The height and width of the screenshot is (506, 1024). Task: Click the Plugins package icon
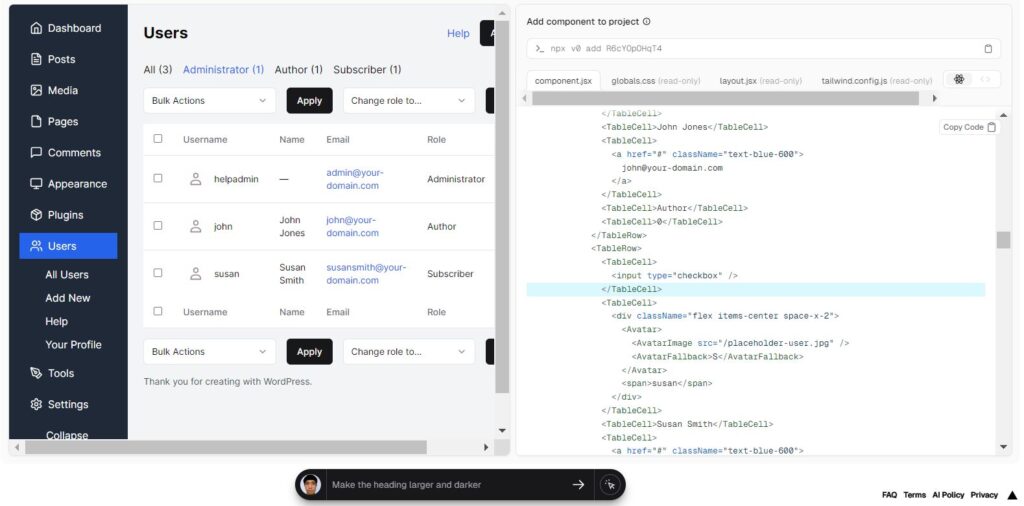tap(36, 215)
